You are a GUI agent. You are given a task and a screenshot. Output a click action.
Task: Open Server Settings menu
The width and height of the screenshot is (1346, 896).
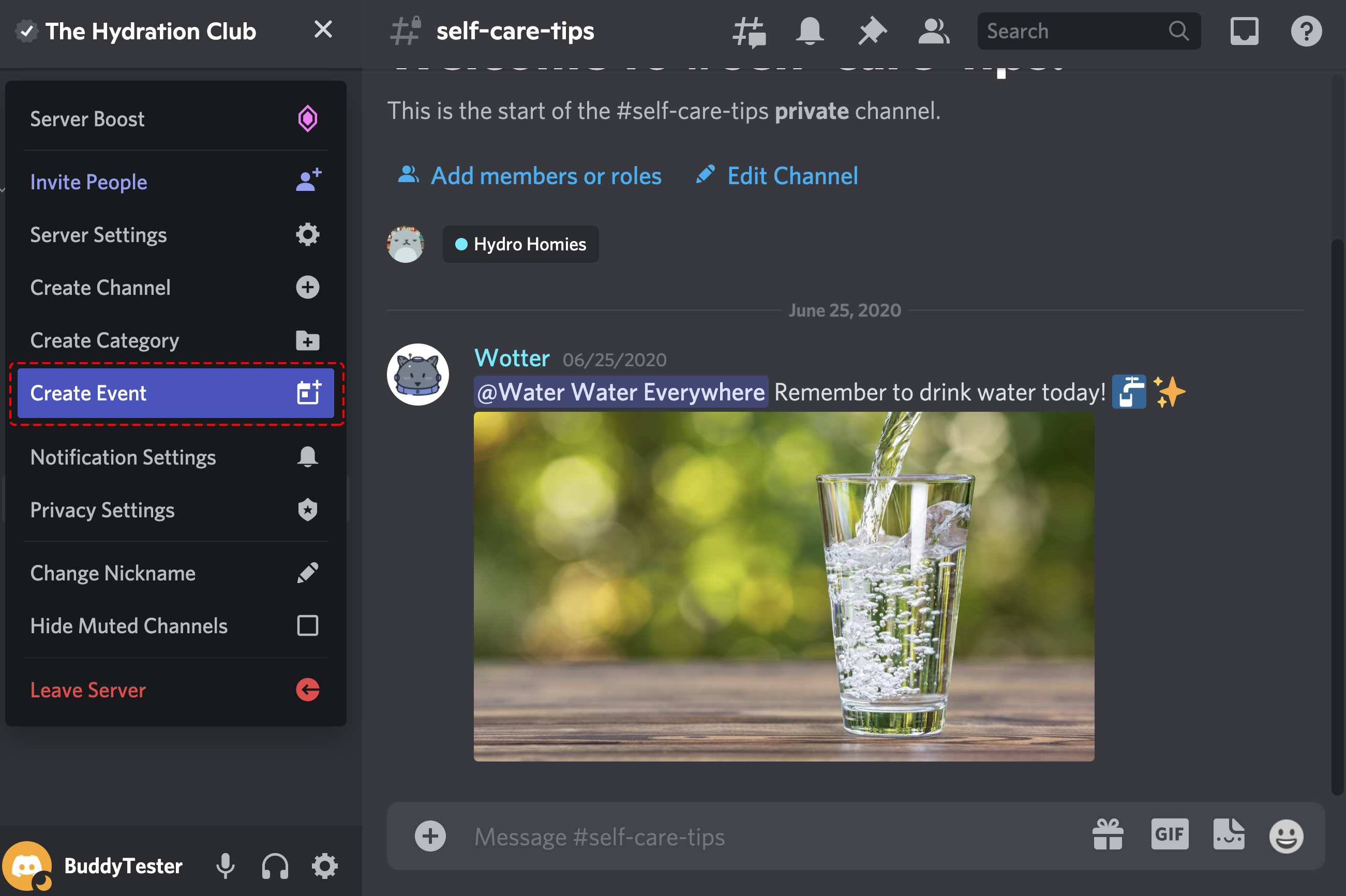coord(175,234)
